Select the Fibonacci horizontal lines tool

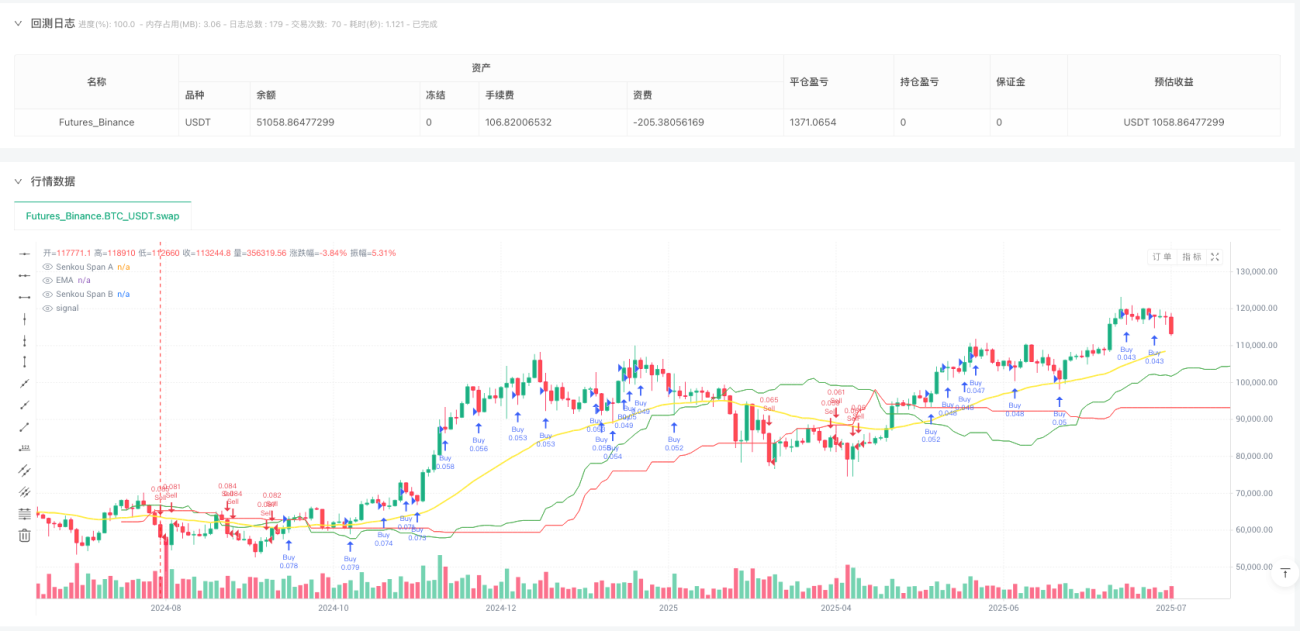click(x=24, y=513)
